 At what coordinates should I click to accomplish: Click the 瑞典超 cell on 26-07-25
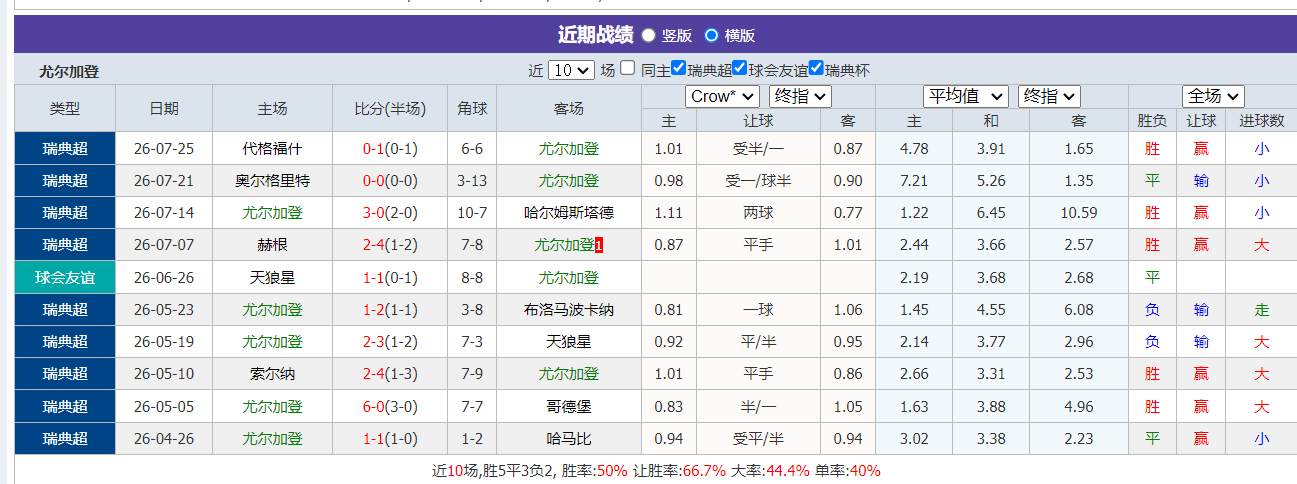(x=65, y=148)
